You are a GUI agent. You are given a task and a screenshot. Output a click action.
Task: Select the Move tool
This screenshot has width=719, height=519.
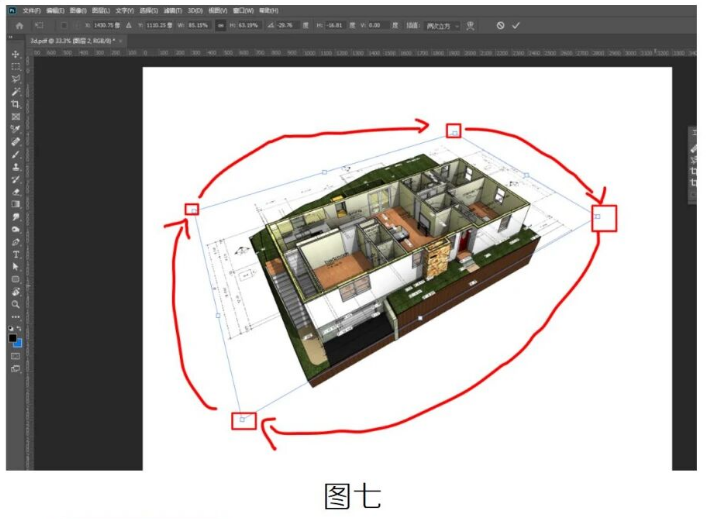pyautogui.click(x=16, y=55)
